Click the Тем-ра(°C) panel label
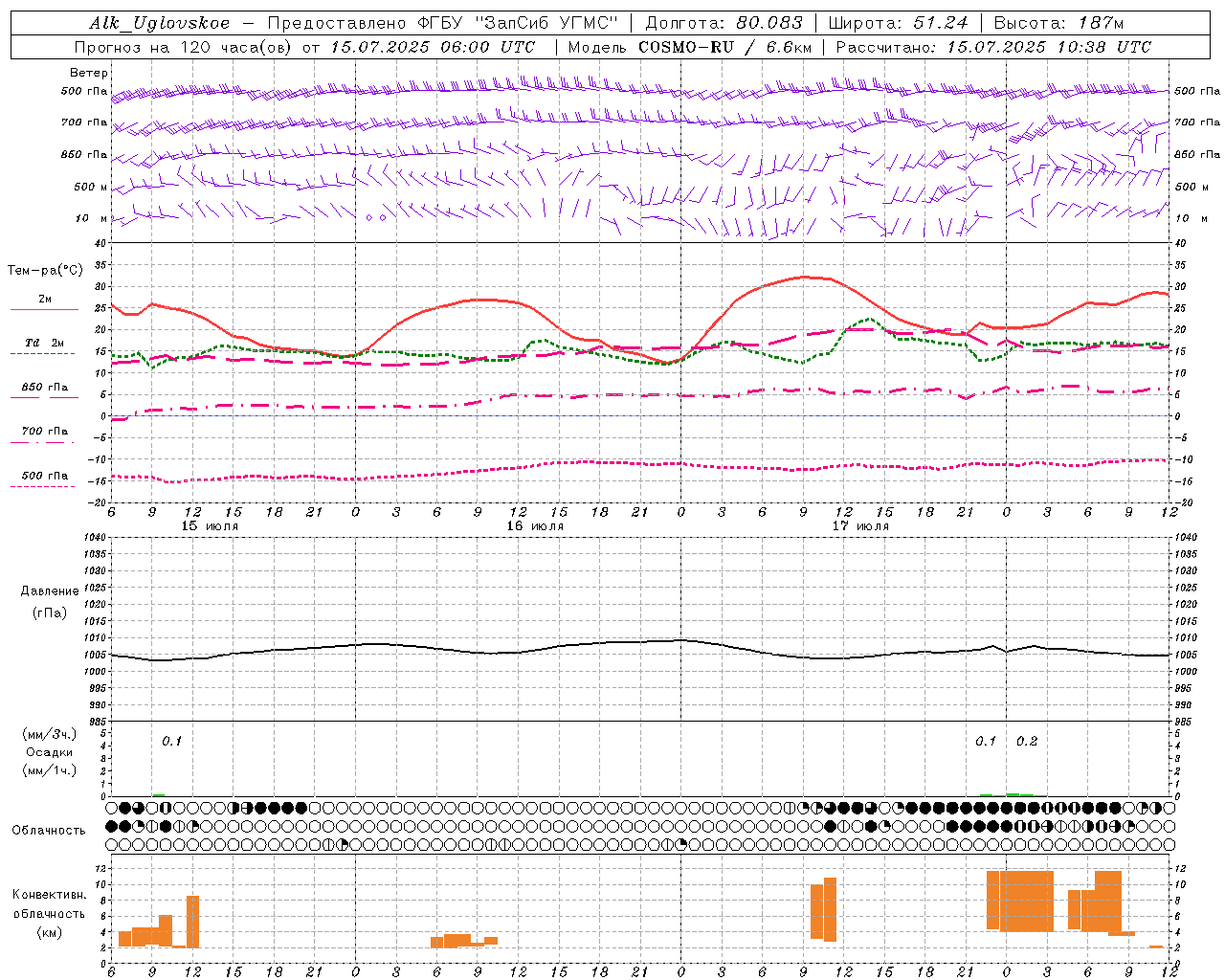1225x980 pixels. coord(45,271)
